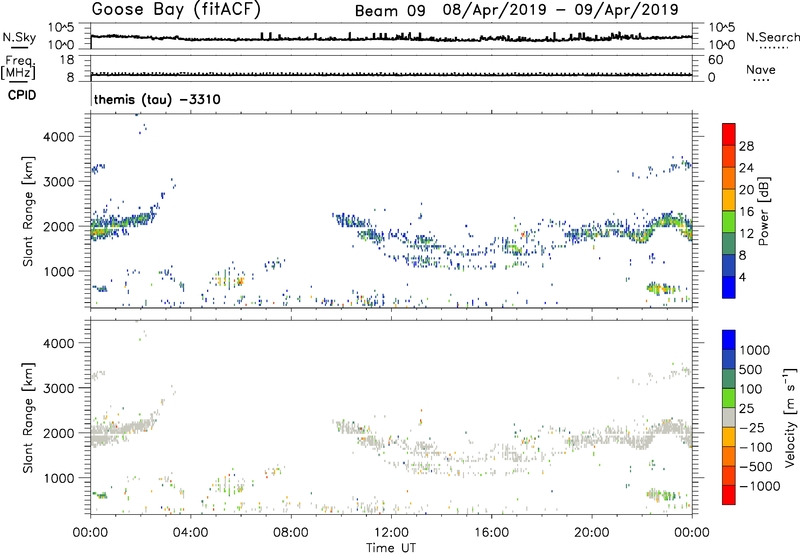Click the gray band of Velocity color bar
800x554 pixels.
point(729,417)
